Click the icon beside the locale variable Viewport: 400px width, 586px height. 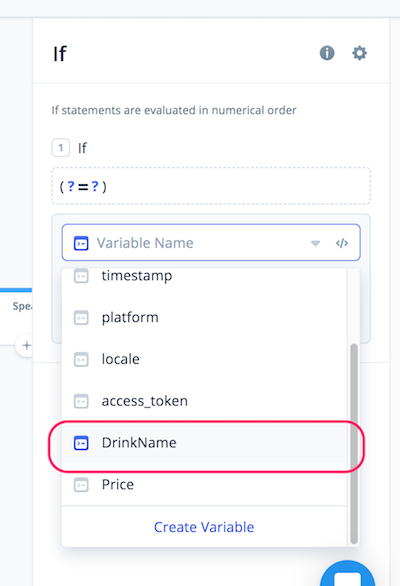tap(81, 360)
